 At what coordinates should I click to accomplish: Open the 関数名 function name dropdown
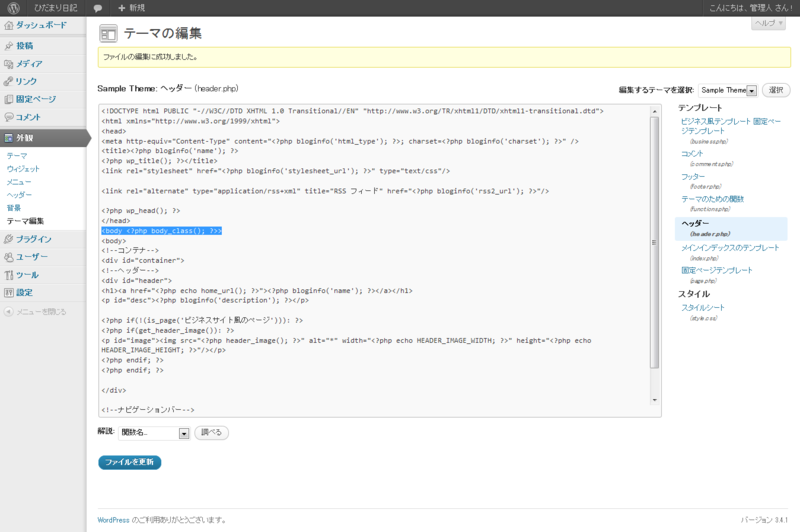154,433
